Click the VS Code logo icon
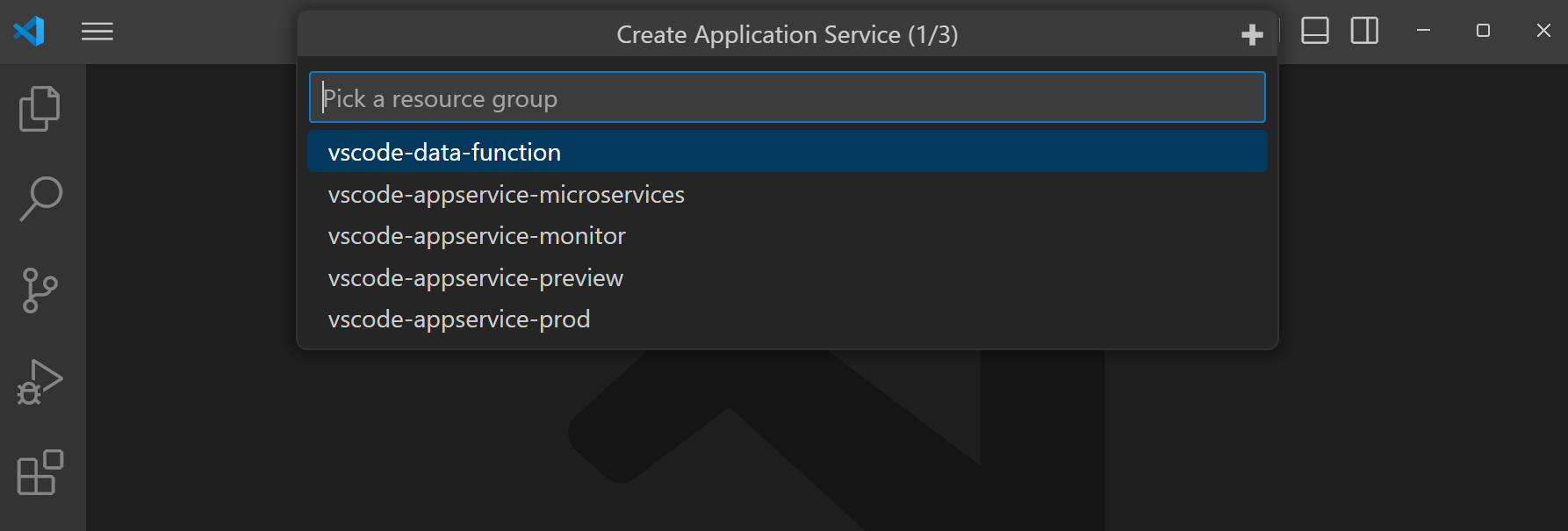The width and height of the screenshot is (1568, 531). [x=29, y=32]
